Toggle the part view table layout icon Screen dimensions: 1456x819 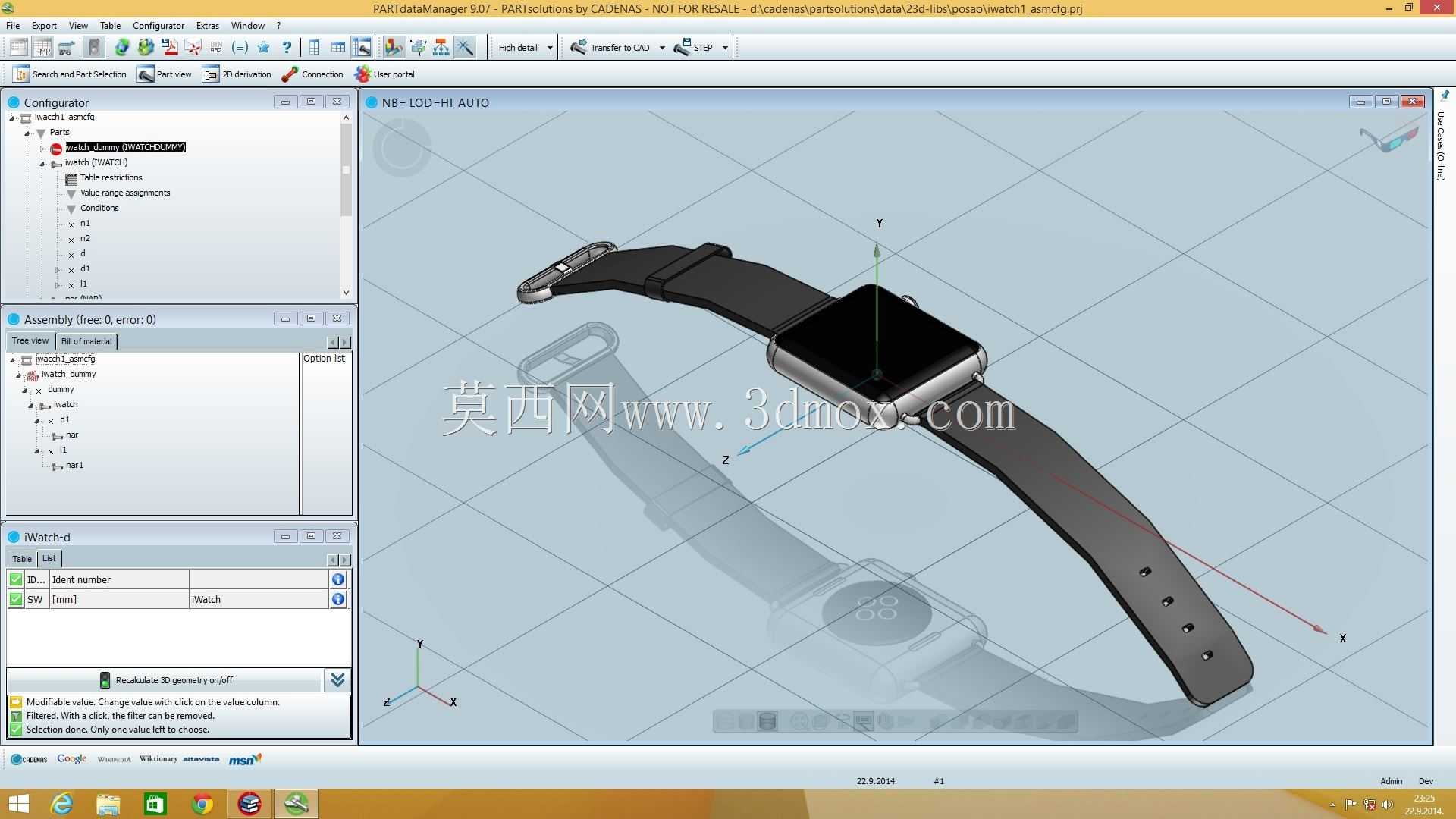pyautogui.click(x=362, y=48)
